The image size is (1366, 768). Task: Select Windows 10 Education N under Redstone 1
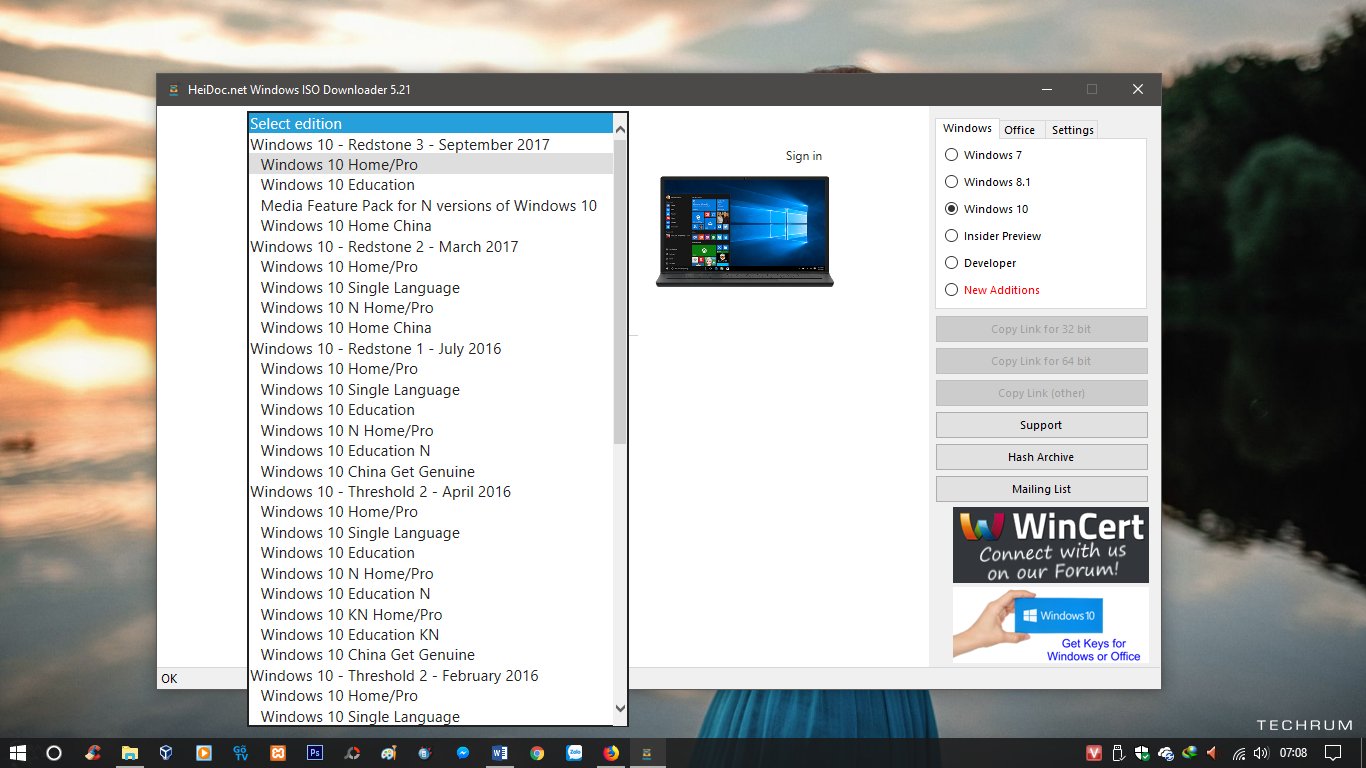(431, 451)
